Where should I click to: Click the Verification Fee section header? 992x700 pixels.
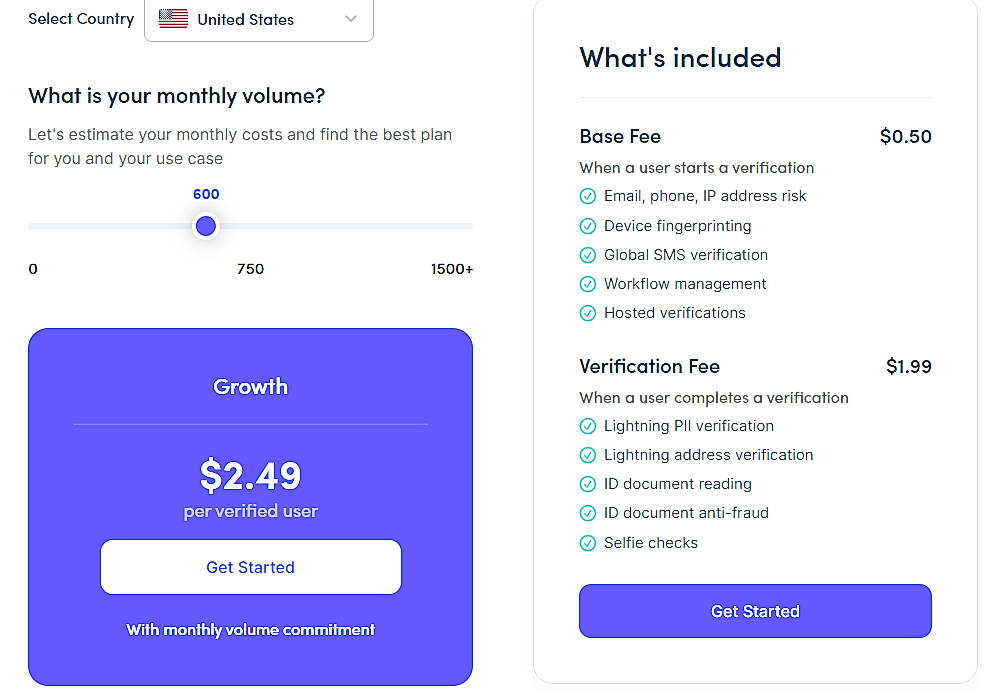pos(649,366)
